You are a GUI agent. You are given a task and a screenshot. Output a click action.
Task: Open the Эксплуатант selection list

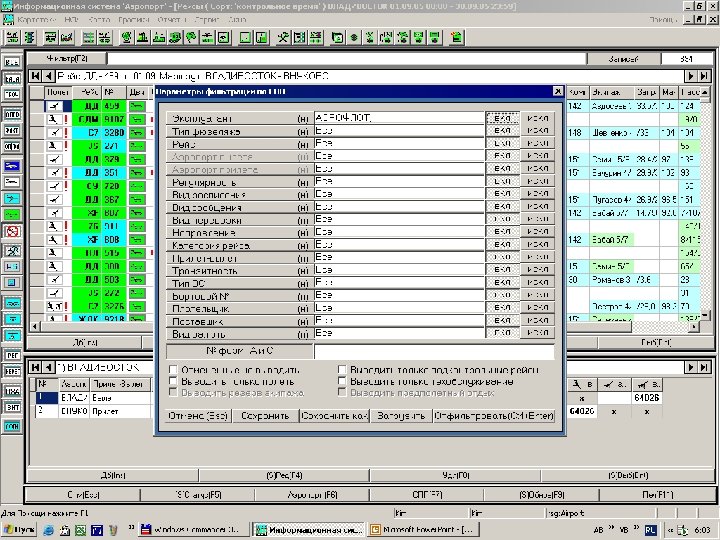(240, 118)
